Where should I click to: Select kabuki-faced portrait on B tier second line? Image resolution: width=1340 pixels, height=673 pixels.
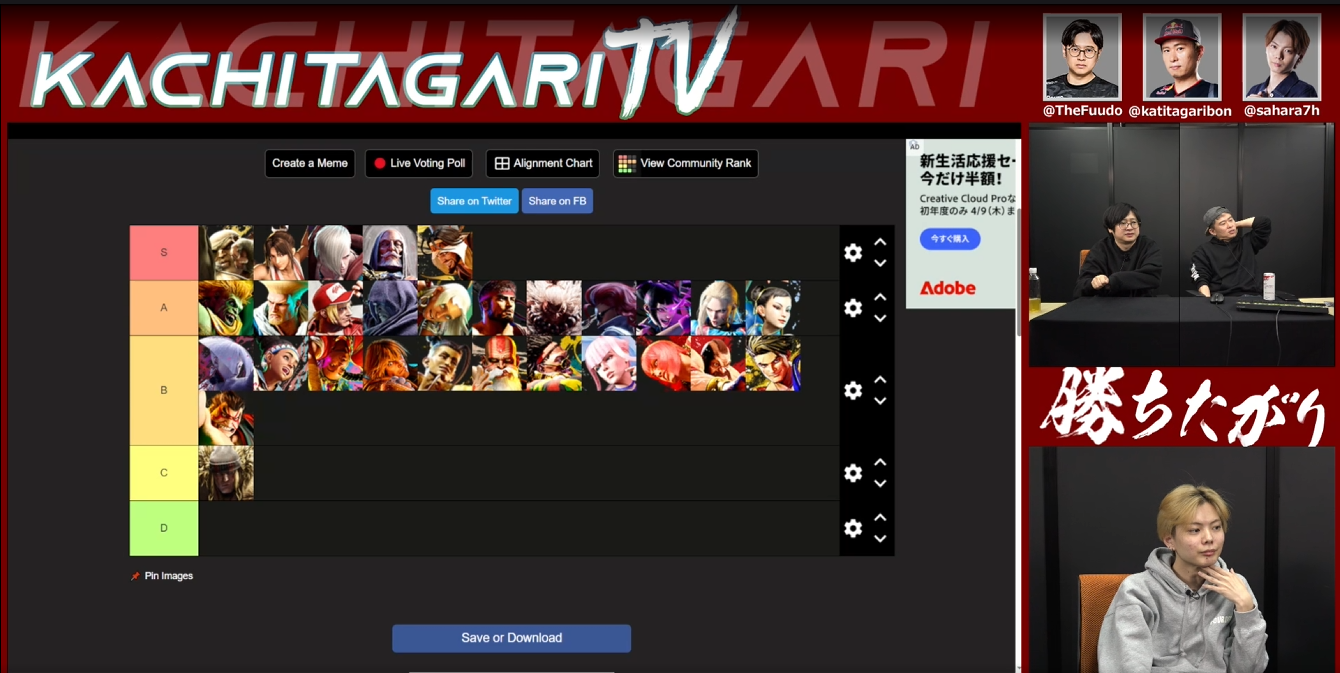click(x=226, y=418)
